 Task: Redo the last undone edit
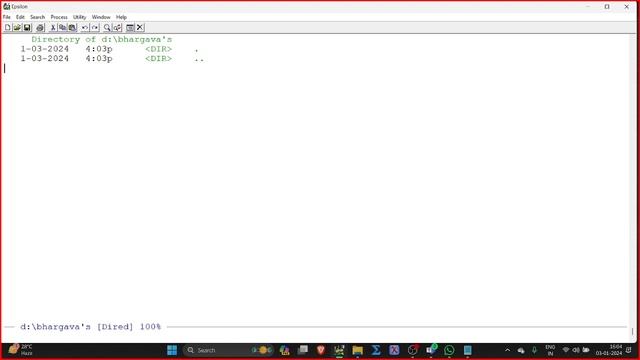point(95,27)
